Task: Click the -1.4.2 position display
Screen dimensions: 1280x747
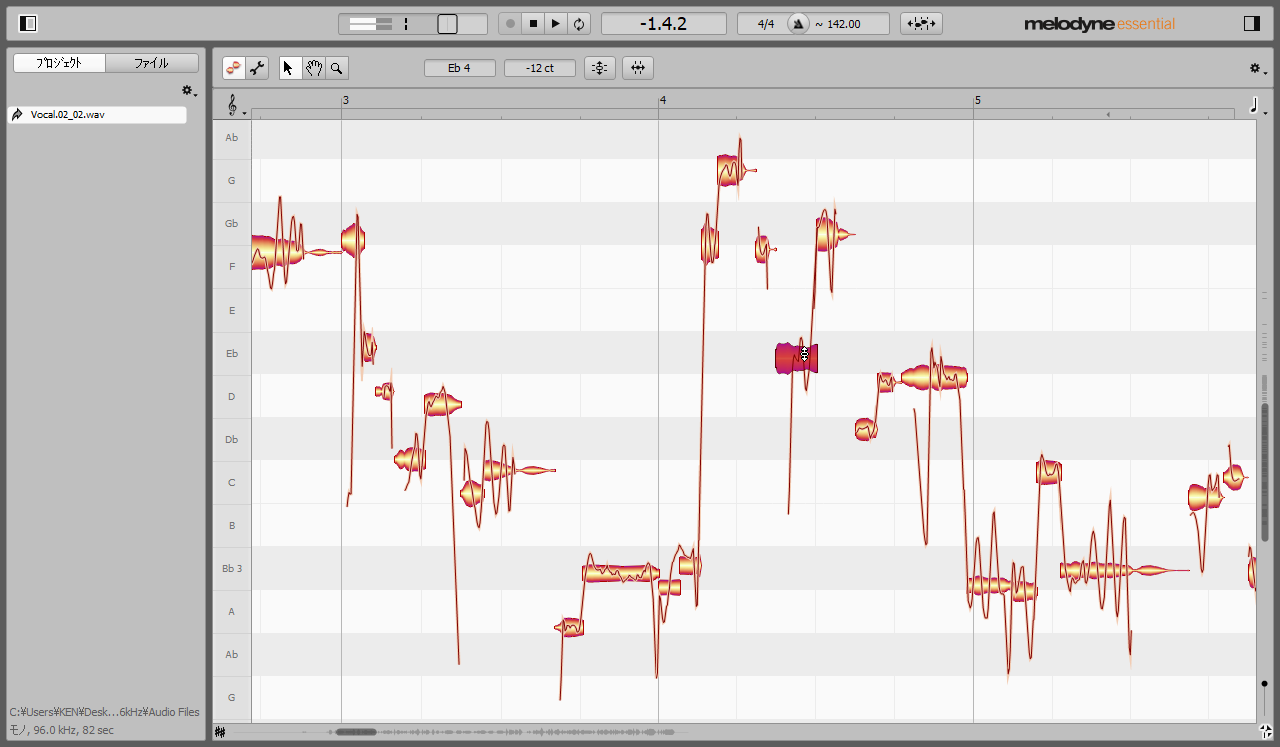Action: coord(664,23)
